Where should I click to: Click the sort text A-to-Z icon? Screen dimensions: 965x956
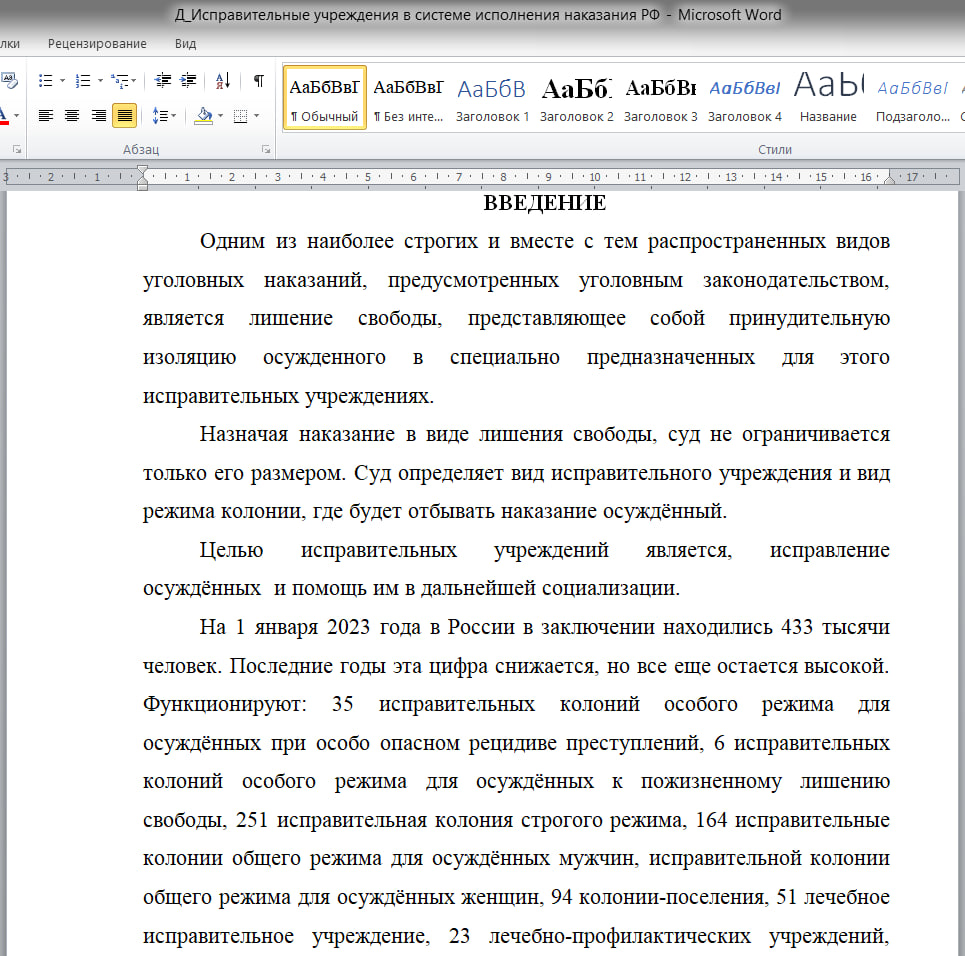click(x=223, y=81)
